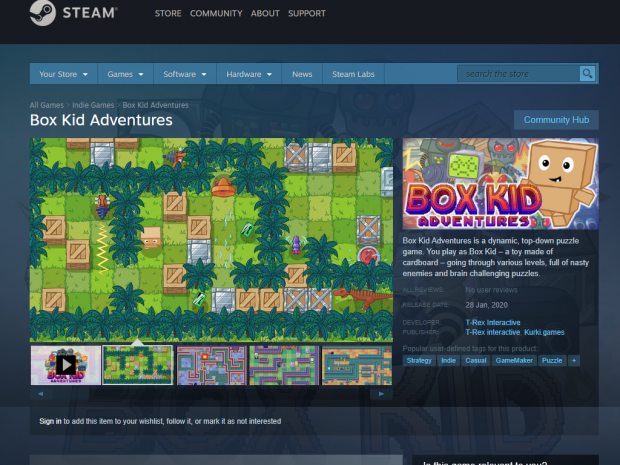Open the ABOUT page in the header
This screenshot has width=620, height=465.
[x=265, y=13]
